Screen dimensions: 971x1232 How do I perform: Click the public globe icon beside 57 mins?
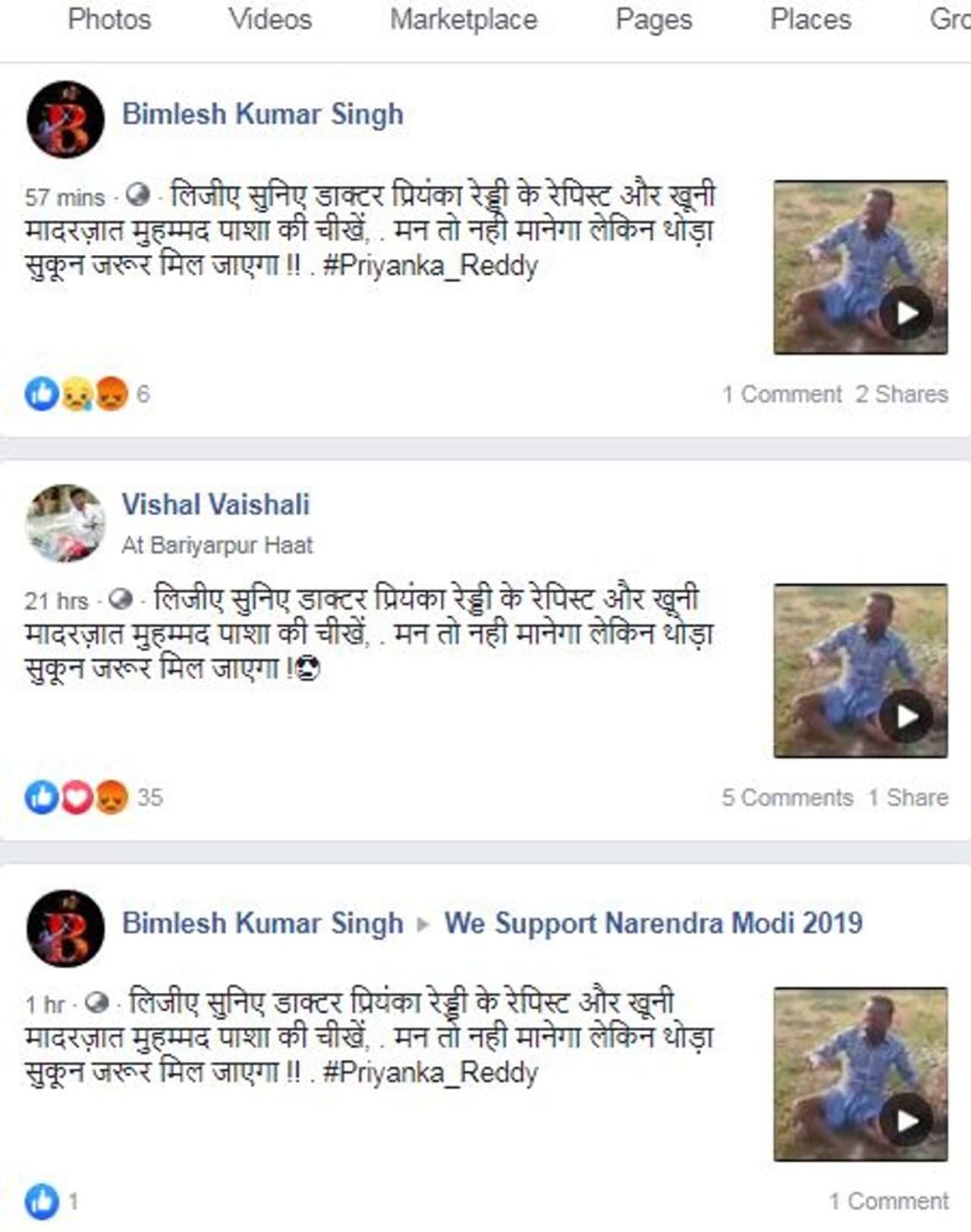137,196
